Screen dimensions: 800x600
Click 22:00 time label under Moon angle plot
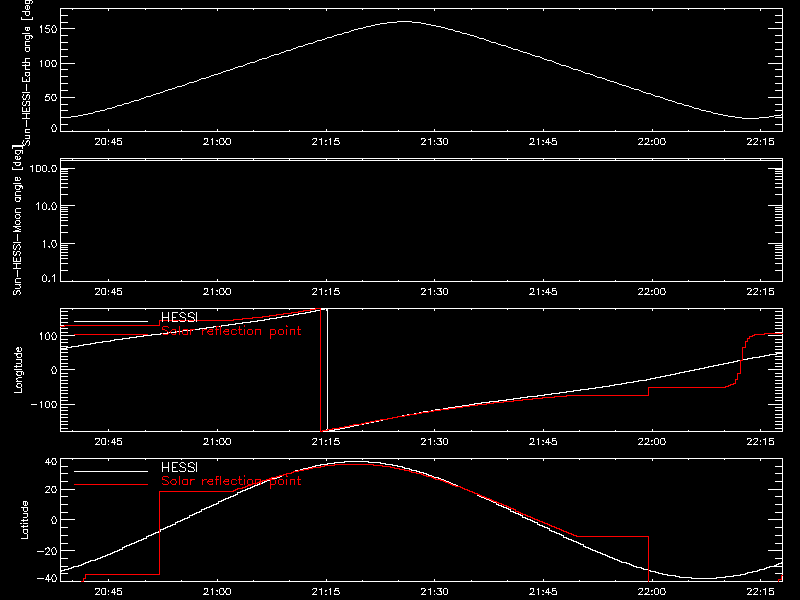tap(652, 292)
